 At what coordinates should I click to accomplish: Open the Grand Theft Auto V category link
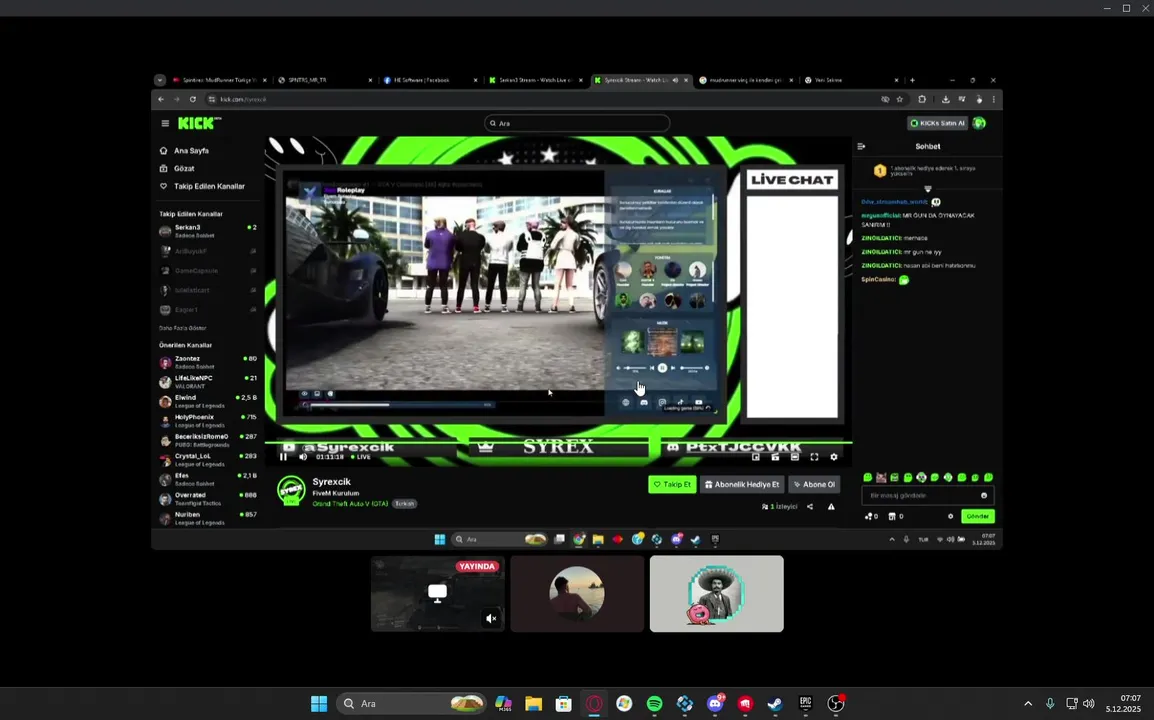tap(350, 504)
